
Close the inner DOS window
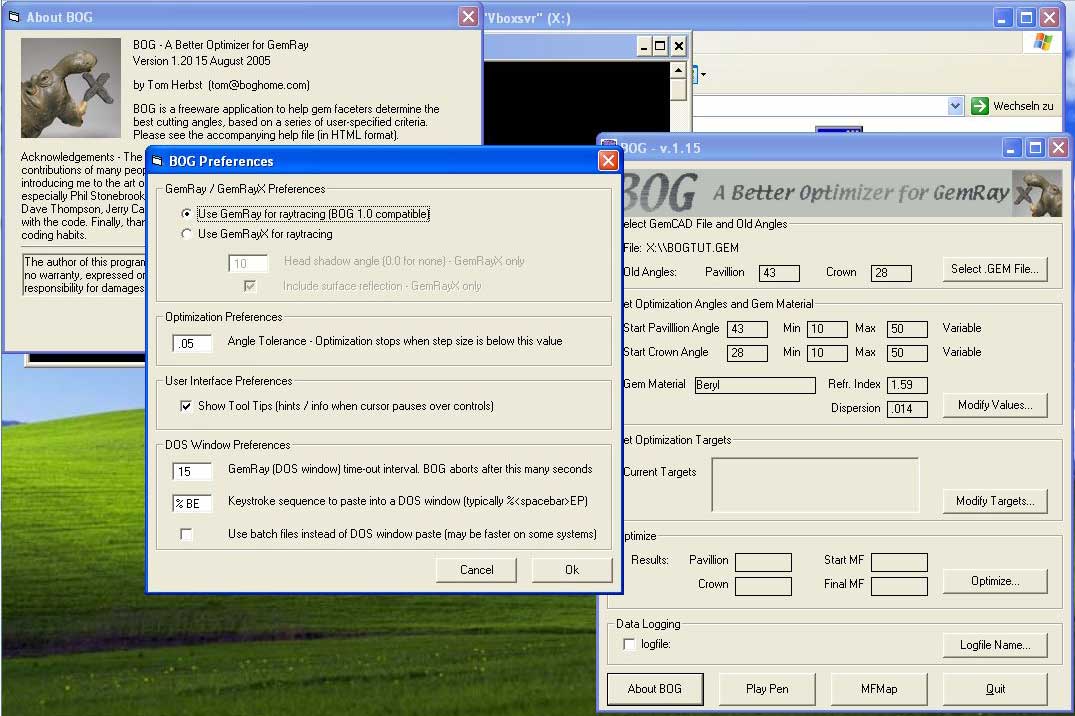tap(678, 46)
